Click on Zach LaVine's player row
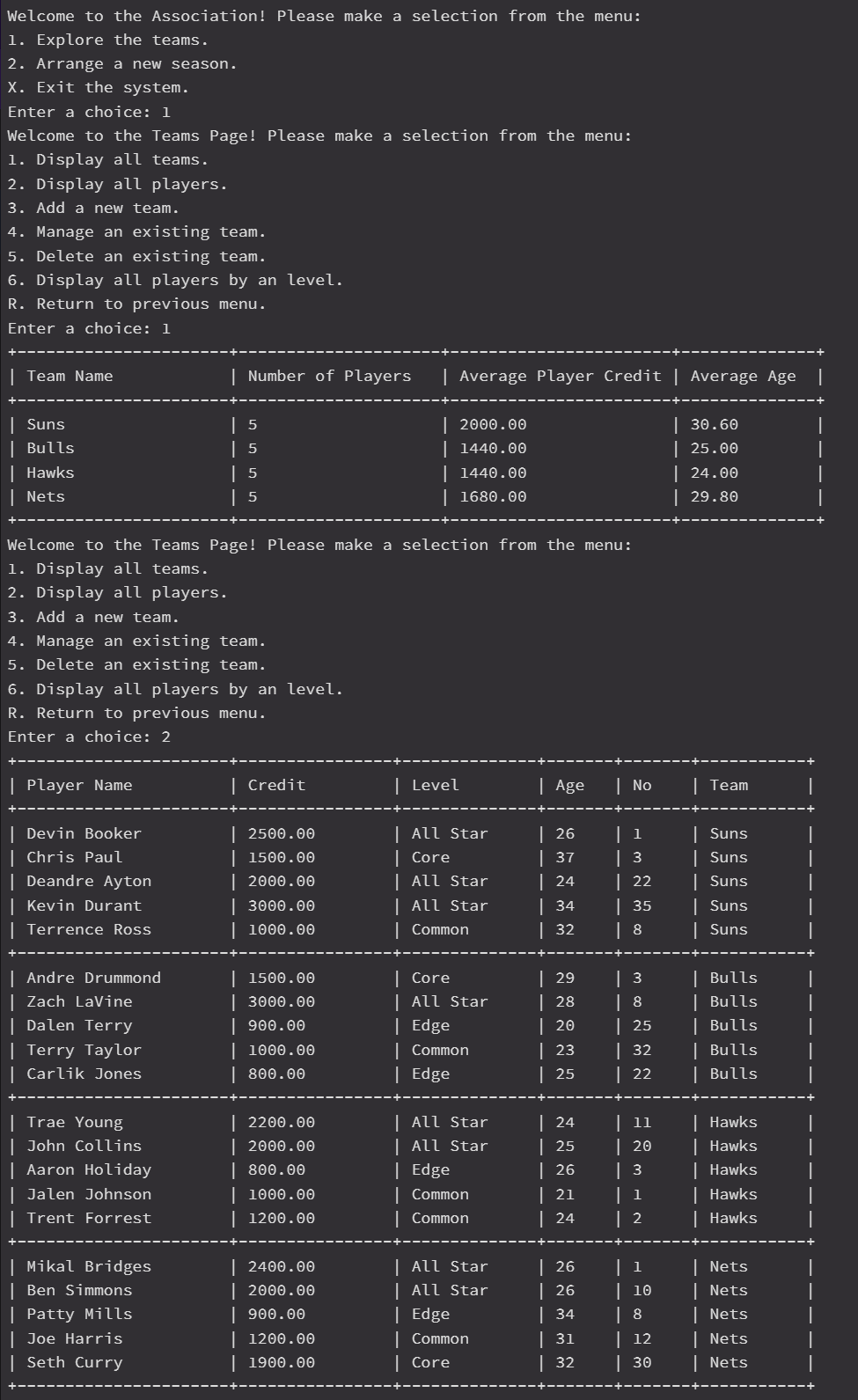 [x=410, y=1001]
